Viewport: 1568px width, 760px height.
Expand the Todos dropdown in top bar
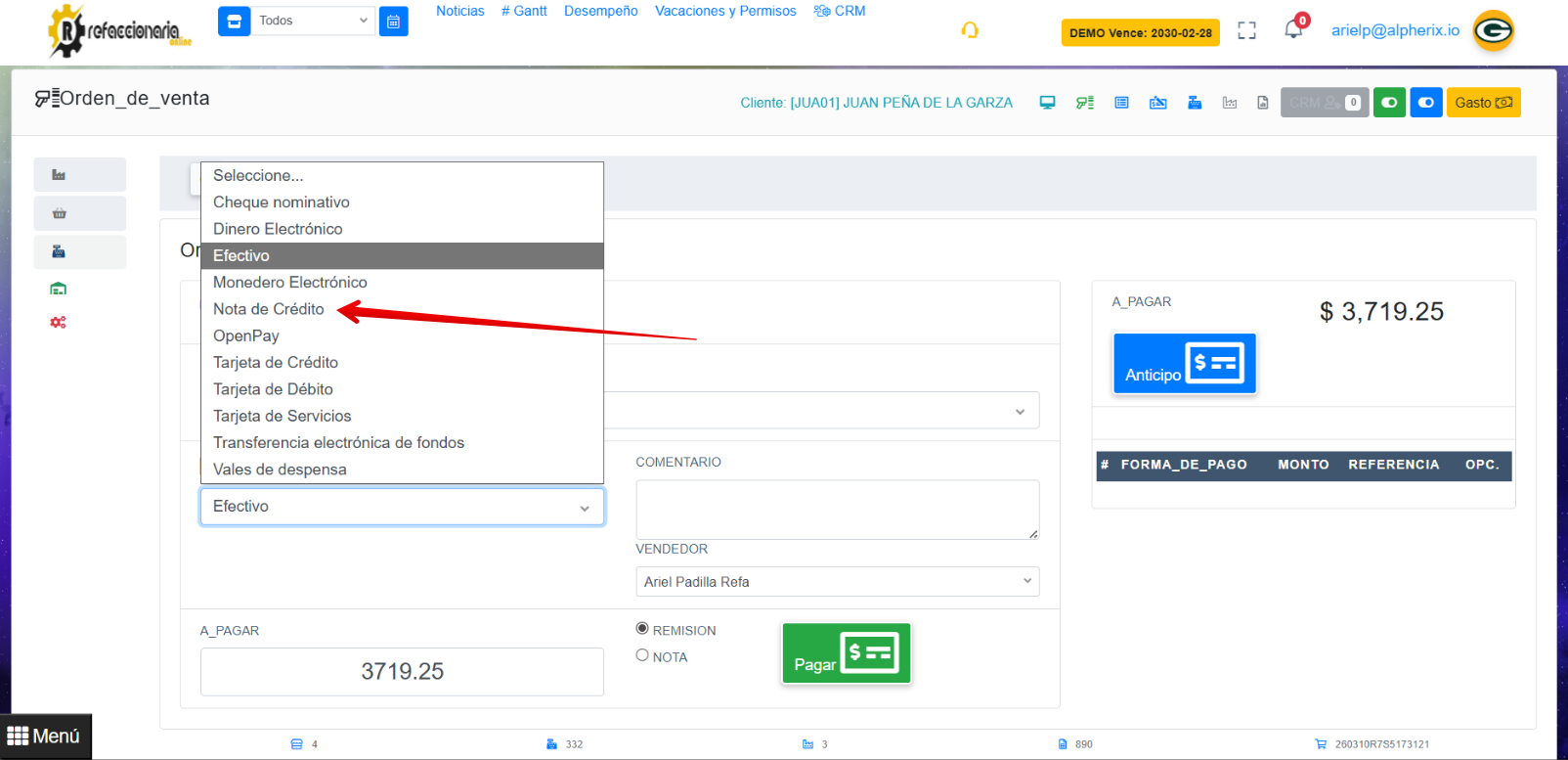(x=313, y=21)
